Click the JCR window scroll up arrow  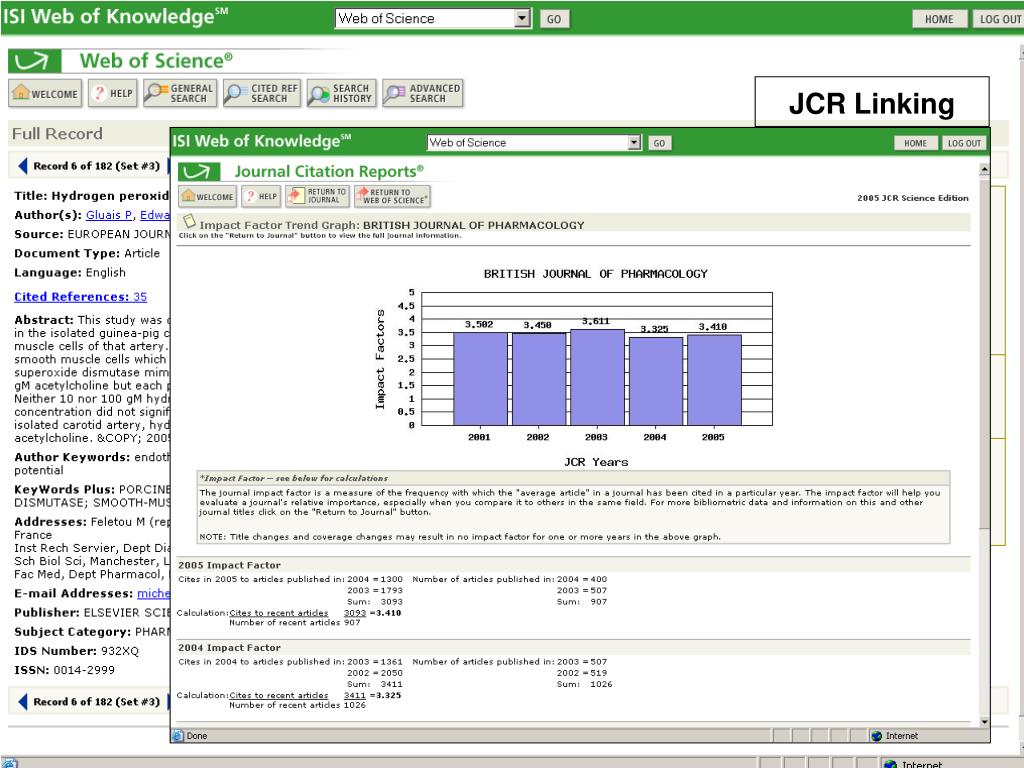point(984,170)
